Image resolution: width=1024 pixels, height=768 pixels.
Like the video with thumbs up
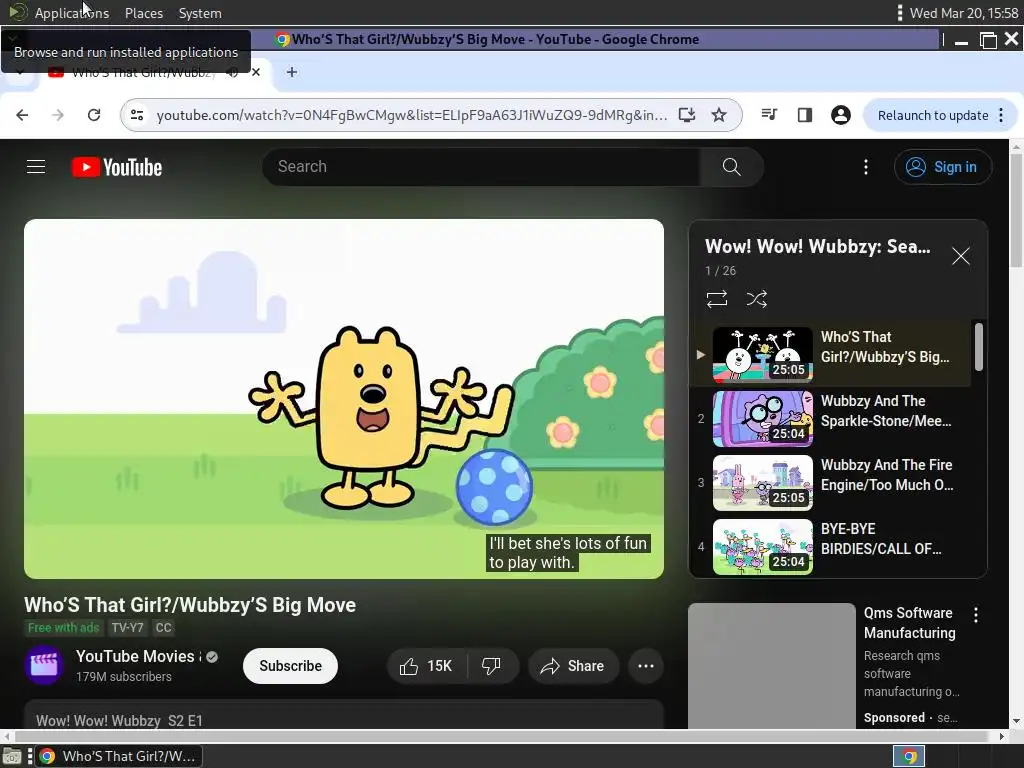tap(426, 666)
